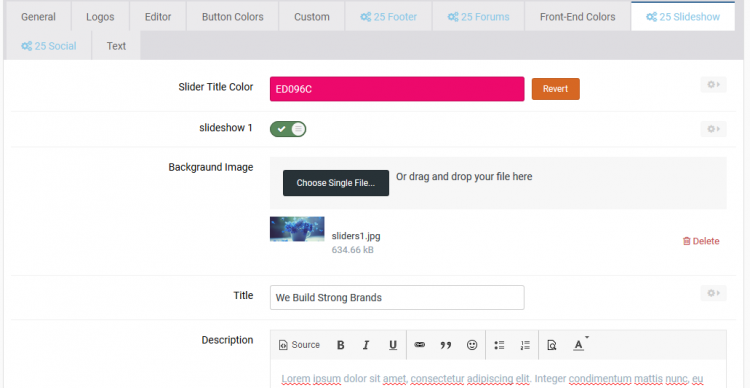This screenshot has width=750, height=388.
Task: Select the 25 Slideshow tab
Action: point(683,17)
